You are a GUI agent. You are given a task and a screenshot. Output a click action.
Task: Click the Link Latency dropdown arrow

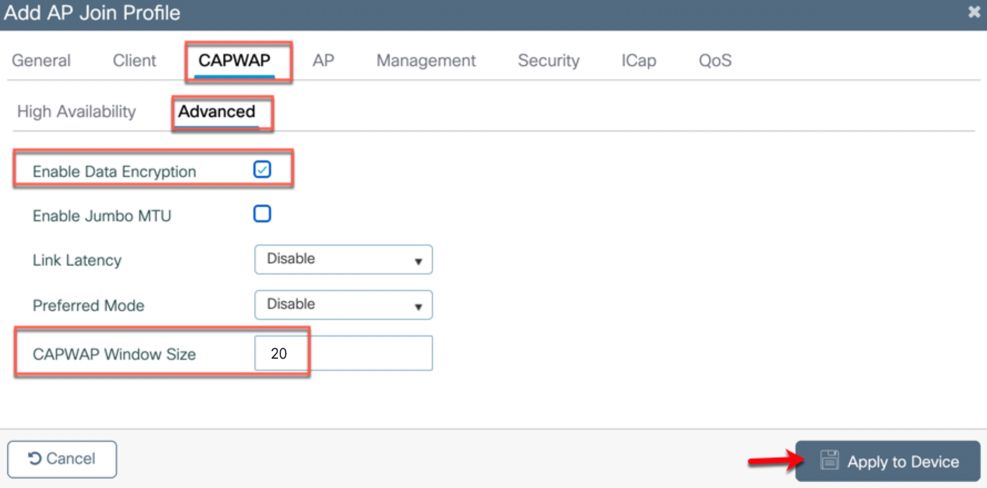(418, 262)
